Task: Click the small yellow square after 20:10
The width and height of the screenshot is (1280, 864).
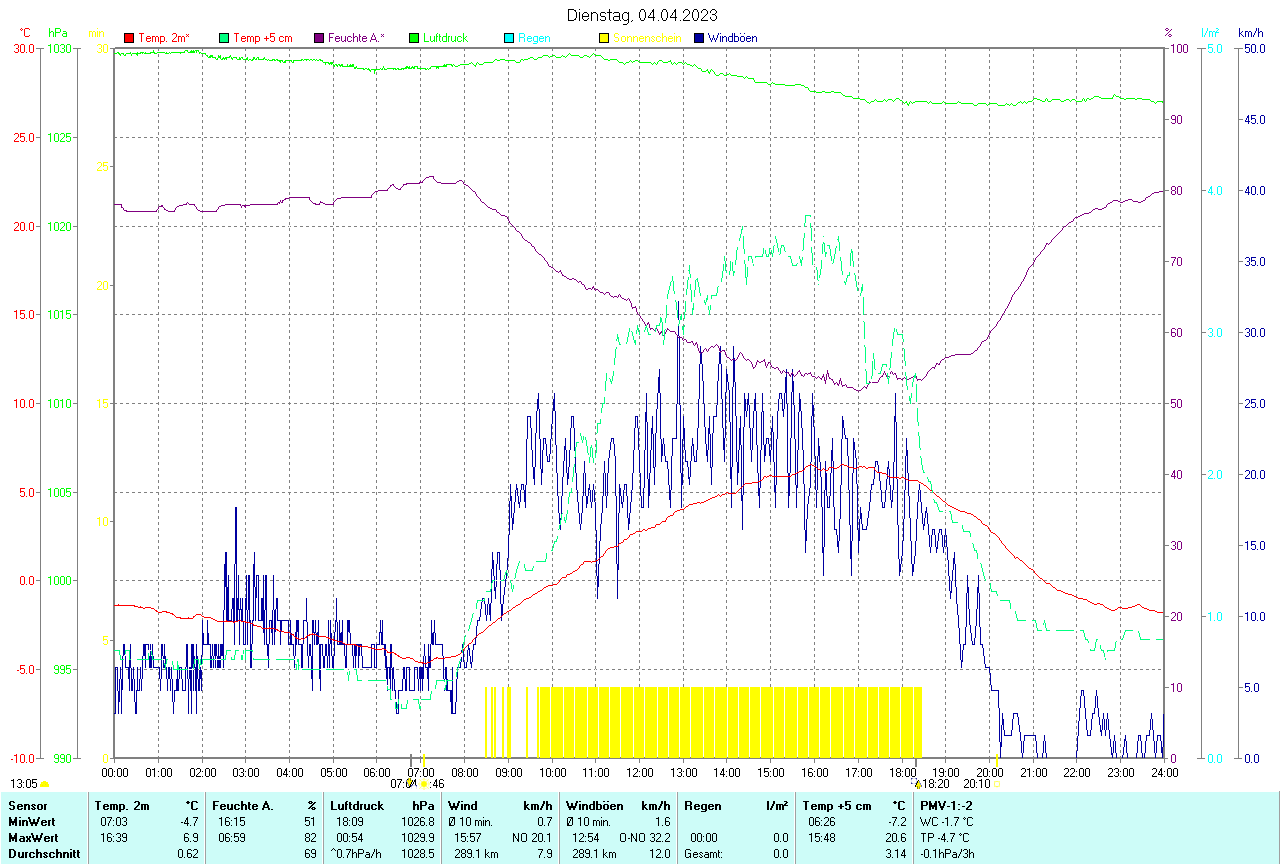Action: [996, 784]
